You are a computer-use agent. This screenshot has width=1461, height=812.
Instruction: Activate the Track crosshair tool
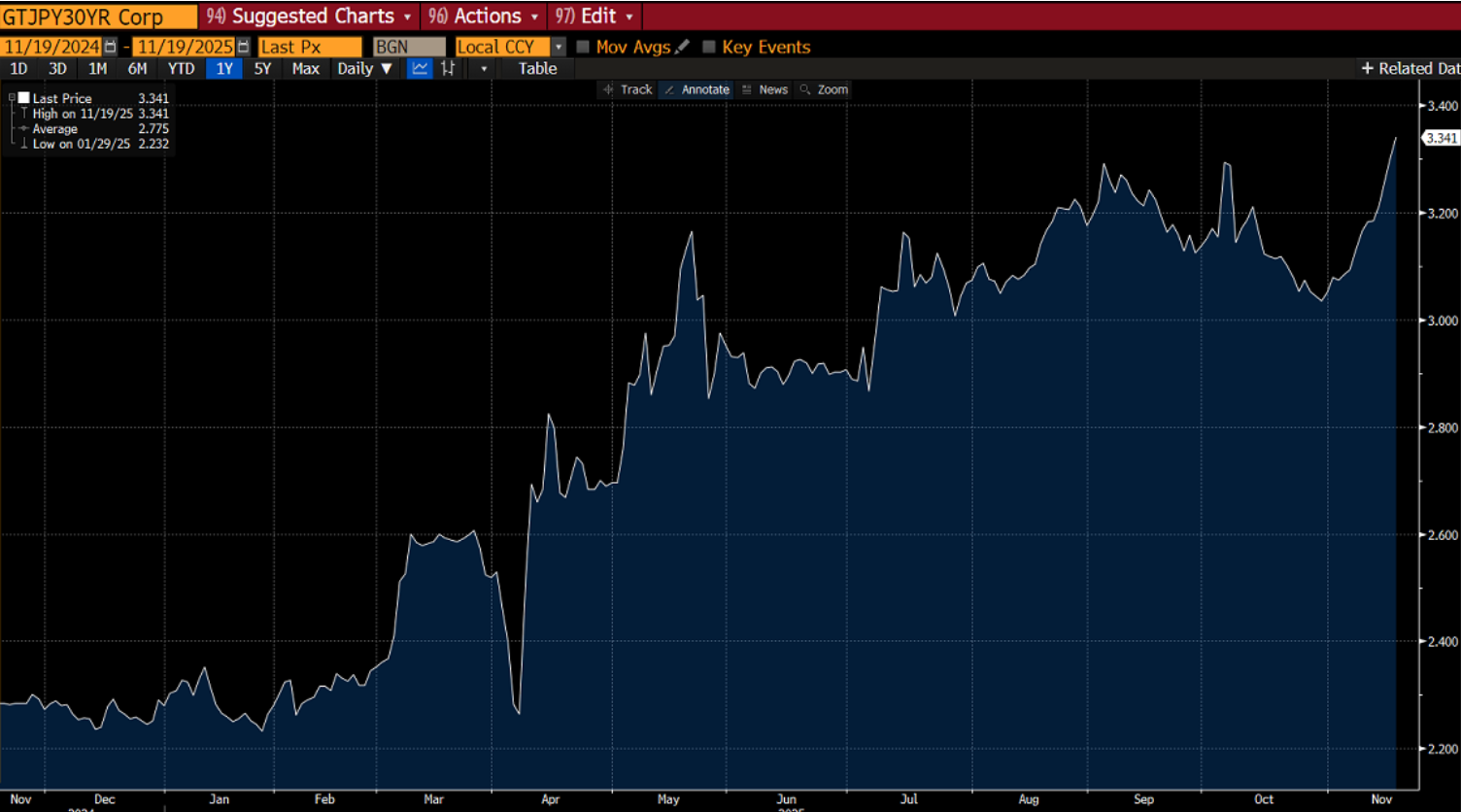tap(628, 89)
